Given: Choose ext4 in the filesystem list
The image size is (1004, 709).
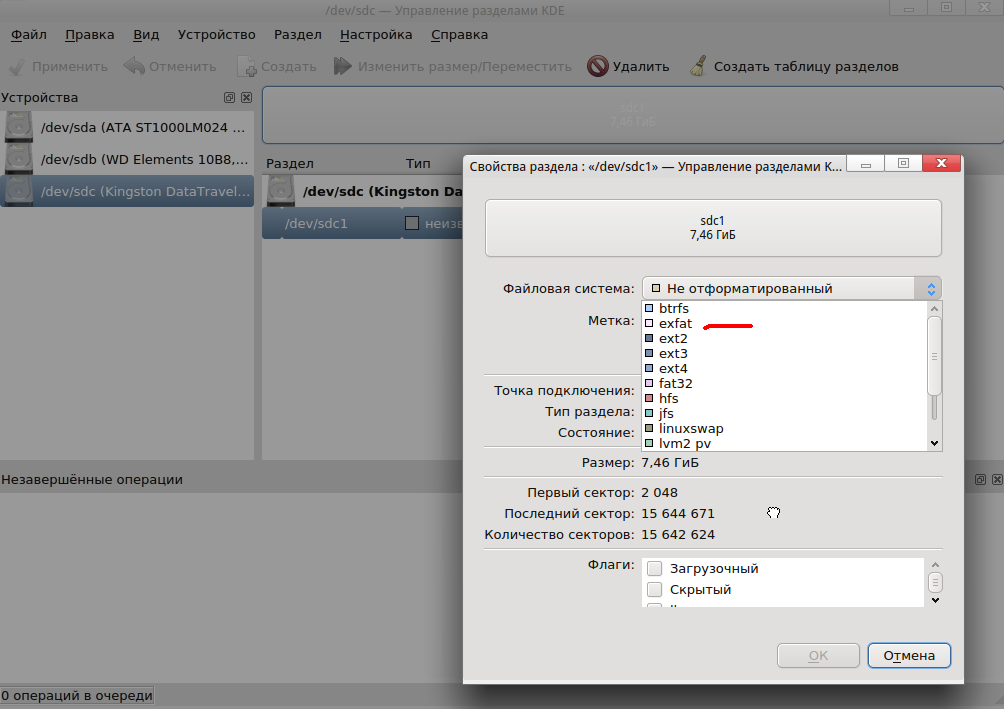Looking at the screenshot, I should tap(784, 368).
